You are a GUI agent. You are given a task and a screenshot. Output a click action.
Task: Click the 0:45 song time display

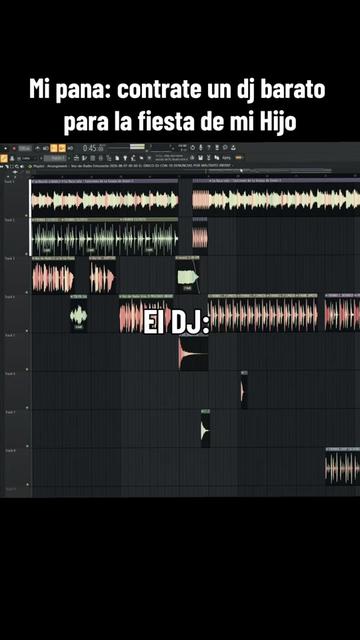click(93, 148)
